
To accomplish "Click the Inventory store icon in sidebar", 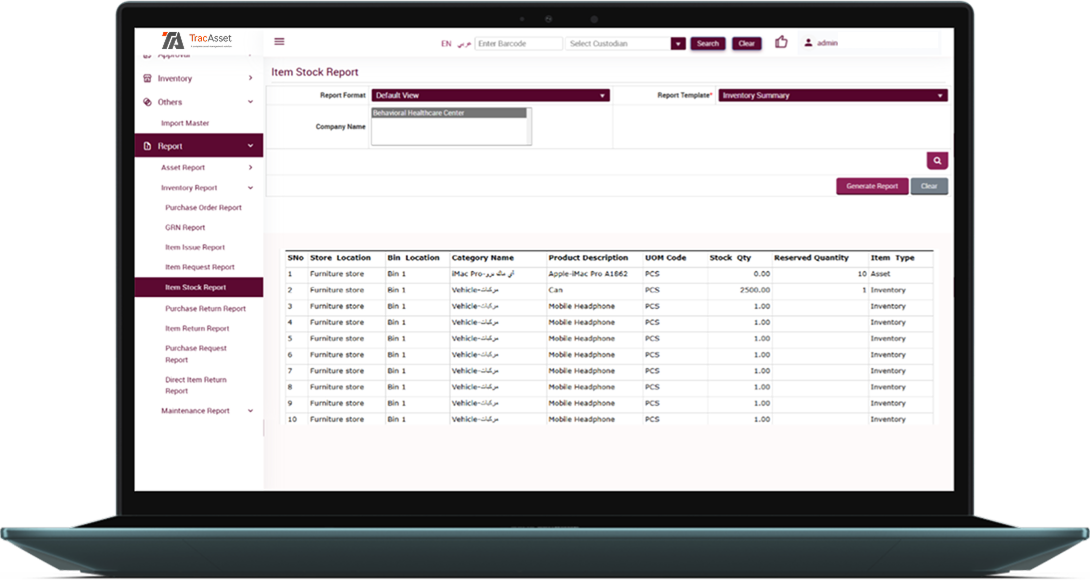I will 148,78.
